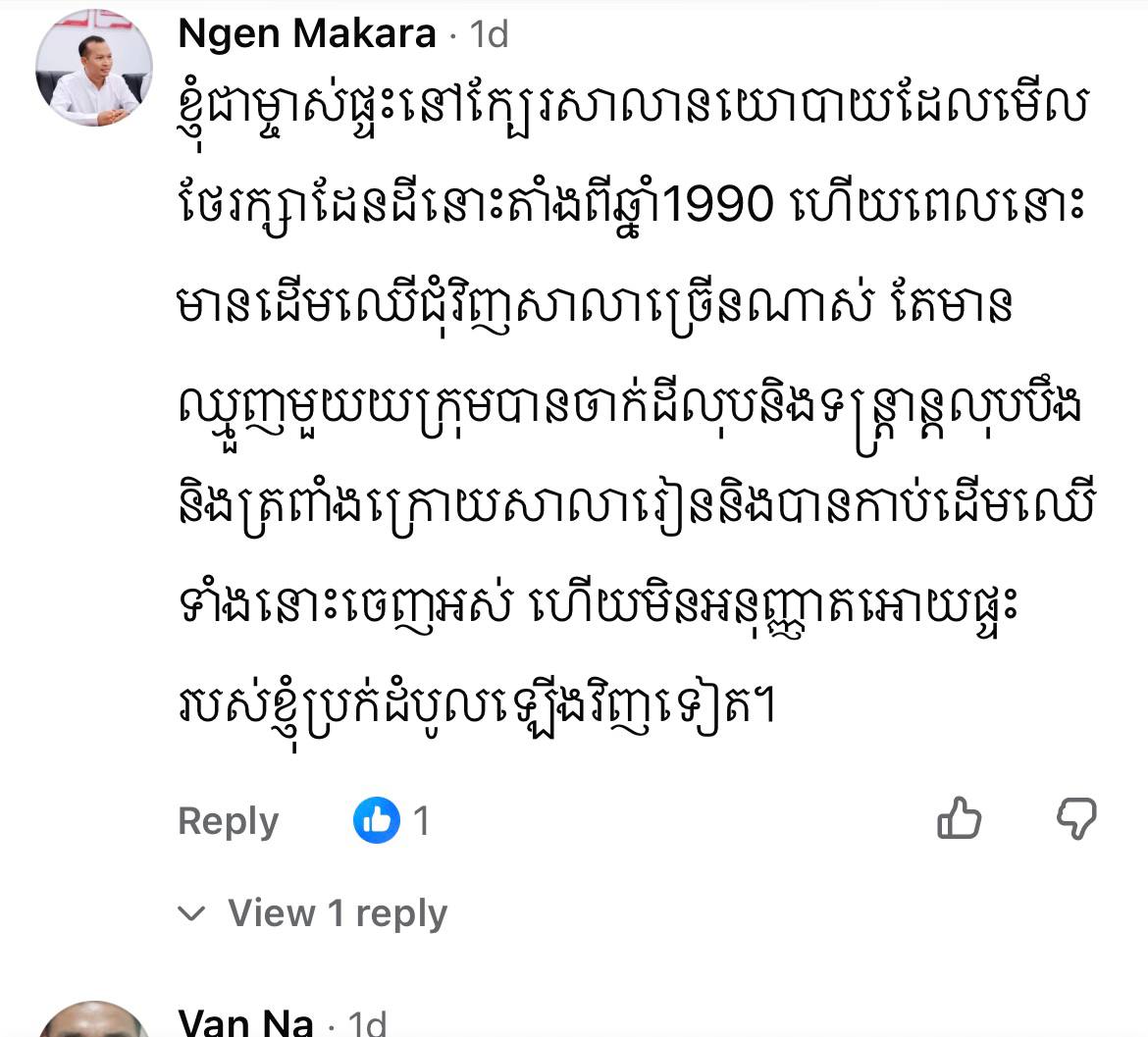Open Ngen Makara's profile picture
1148x1037 pixels.
coord(94,68)
